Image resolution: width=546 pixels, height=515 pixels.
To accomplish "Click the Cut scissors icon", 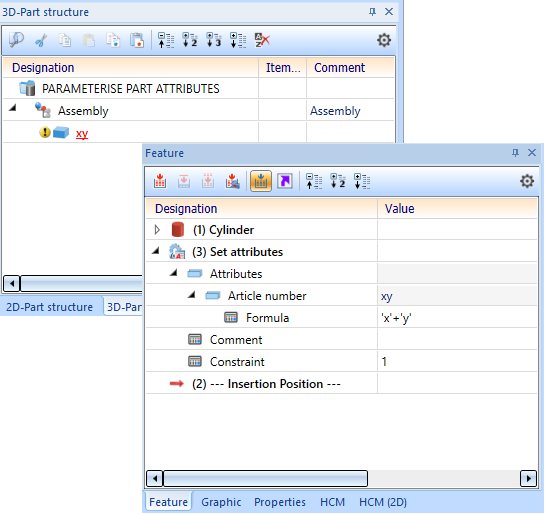I will tap(41, 40).
